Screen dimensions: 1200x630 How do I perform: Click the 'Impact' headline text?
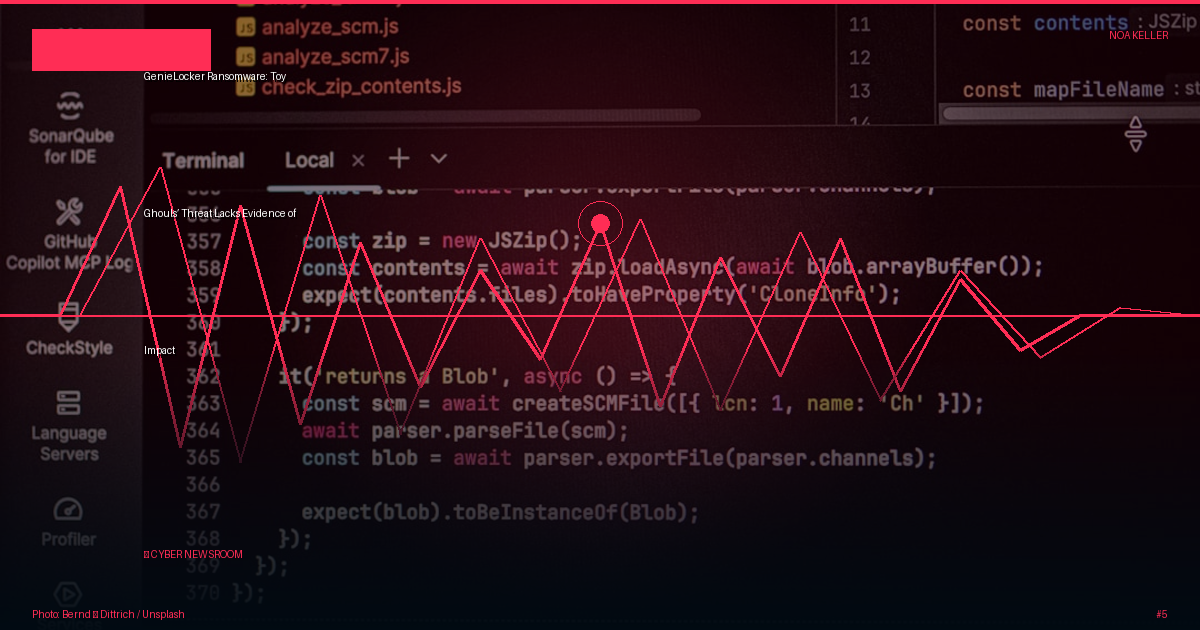tap(159, 350)
